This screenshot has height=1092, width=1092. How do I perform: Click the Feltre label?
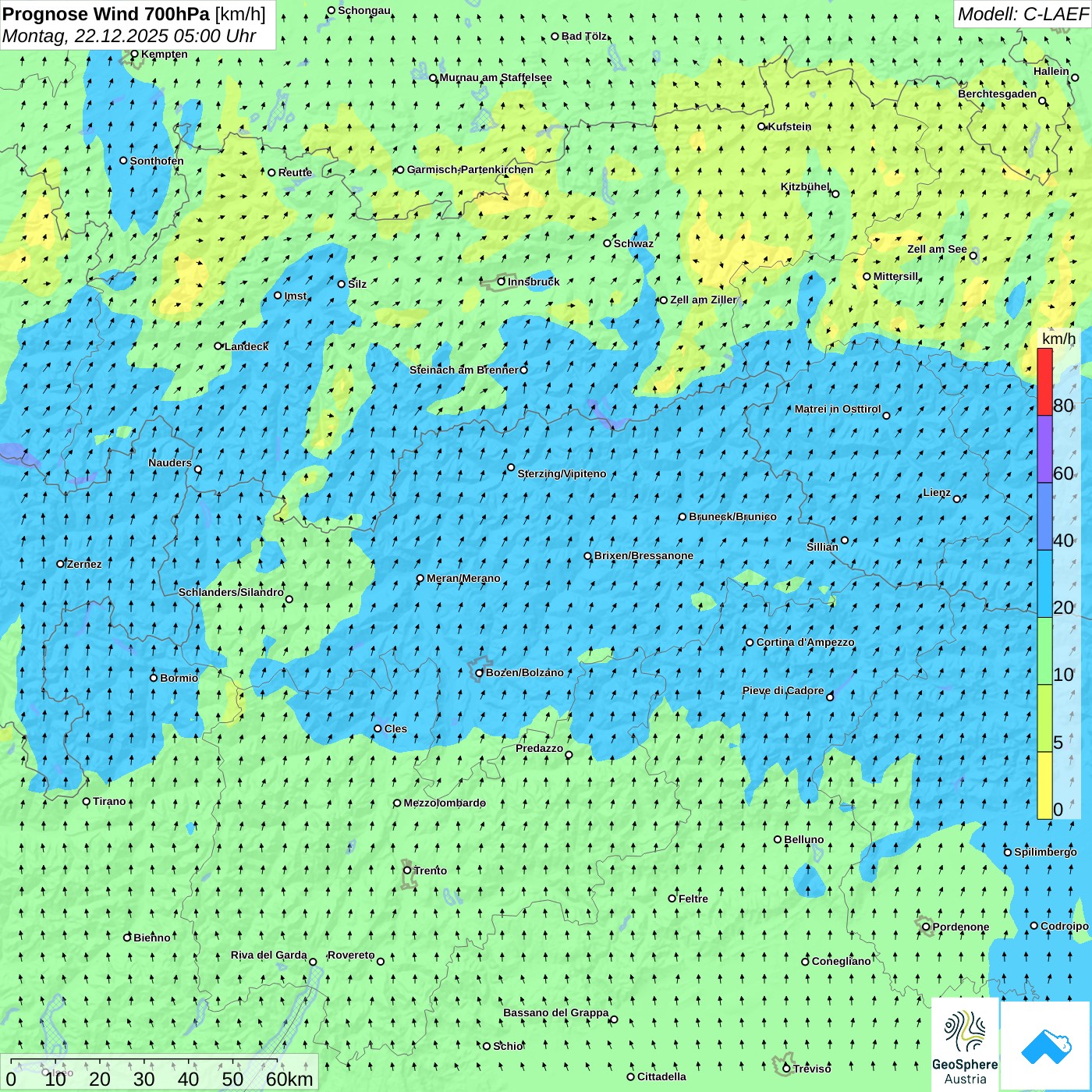tap(693, 899)
